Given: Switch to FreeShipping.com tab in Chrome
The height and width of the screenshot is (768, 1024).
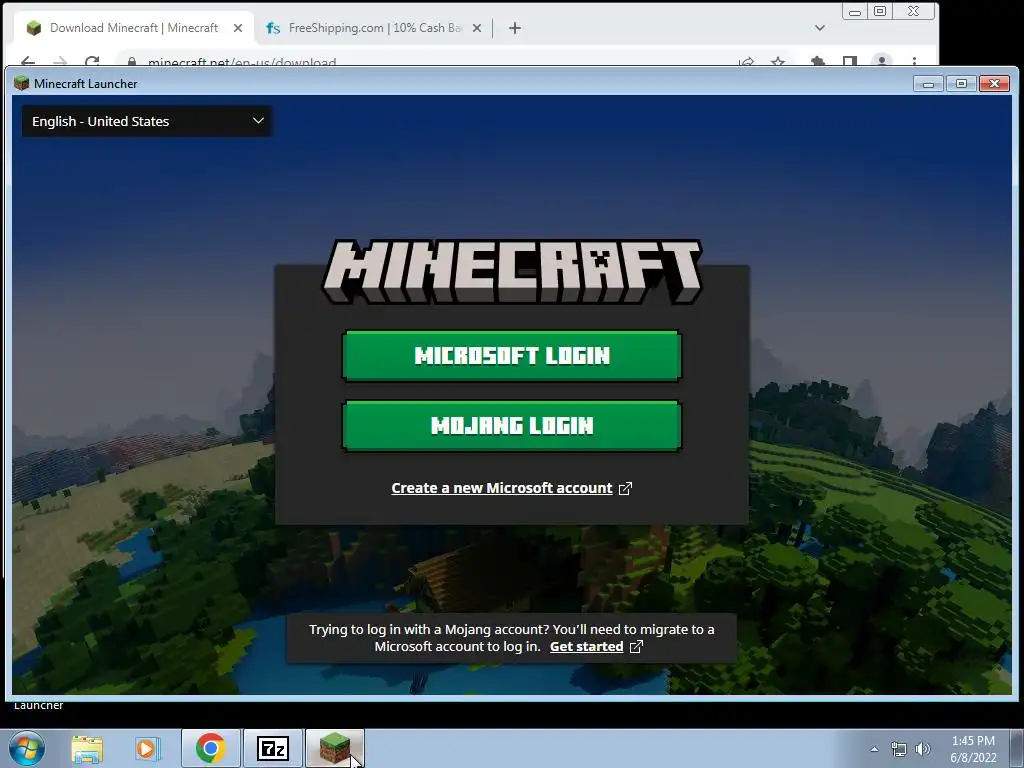Looking at the screenshot, I should [374, 28].
